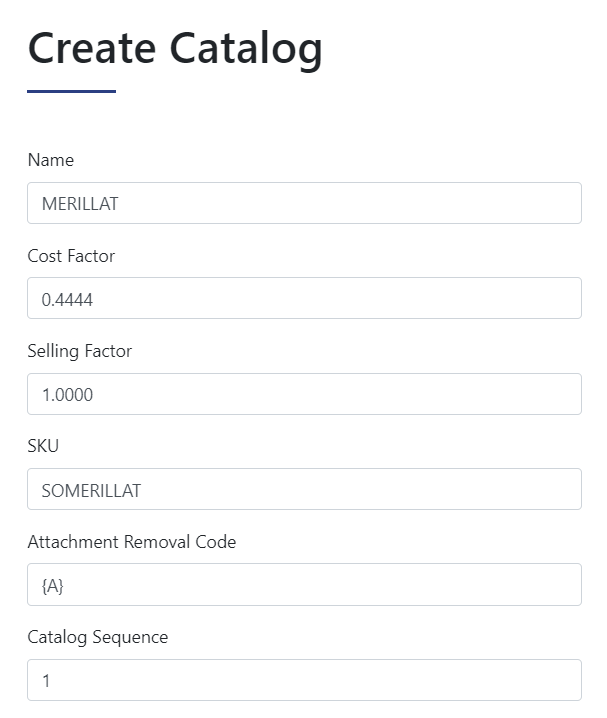
Task: Place cursor in box showing value 1
Action: pyautogui.click(x=304, y=680)
